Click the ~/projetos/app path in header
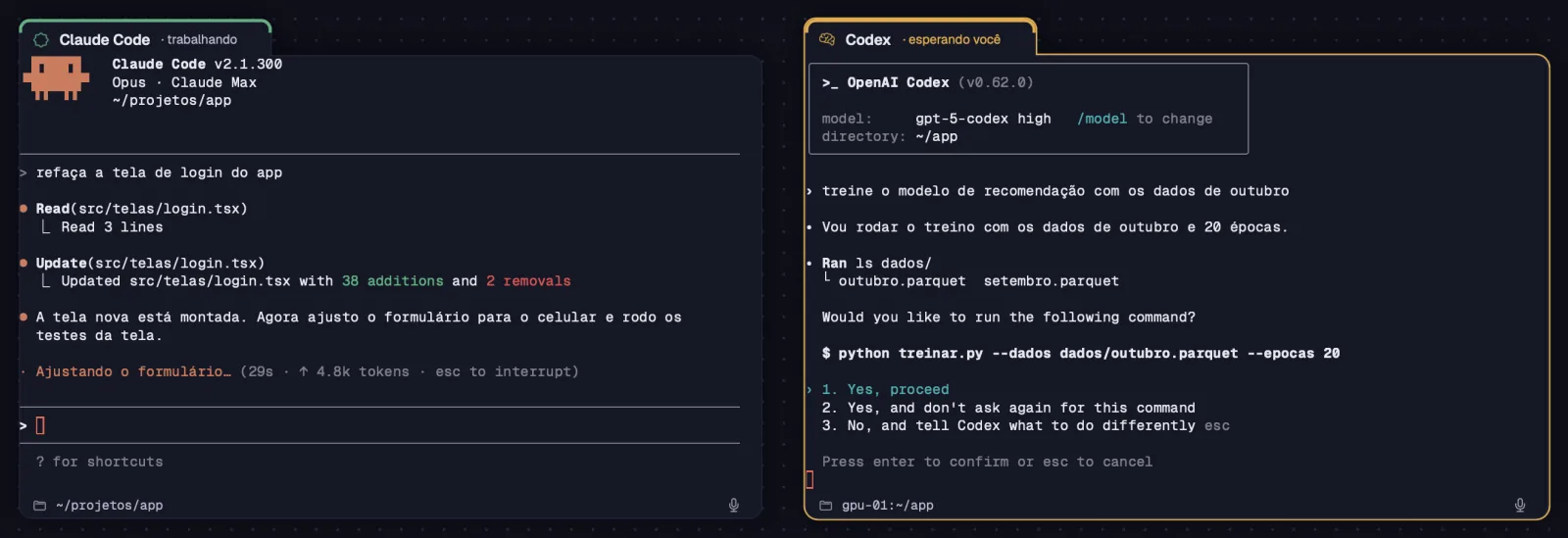 coord(171,100)
